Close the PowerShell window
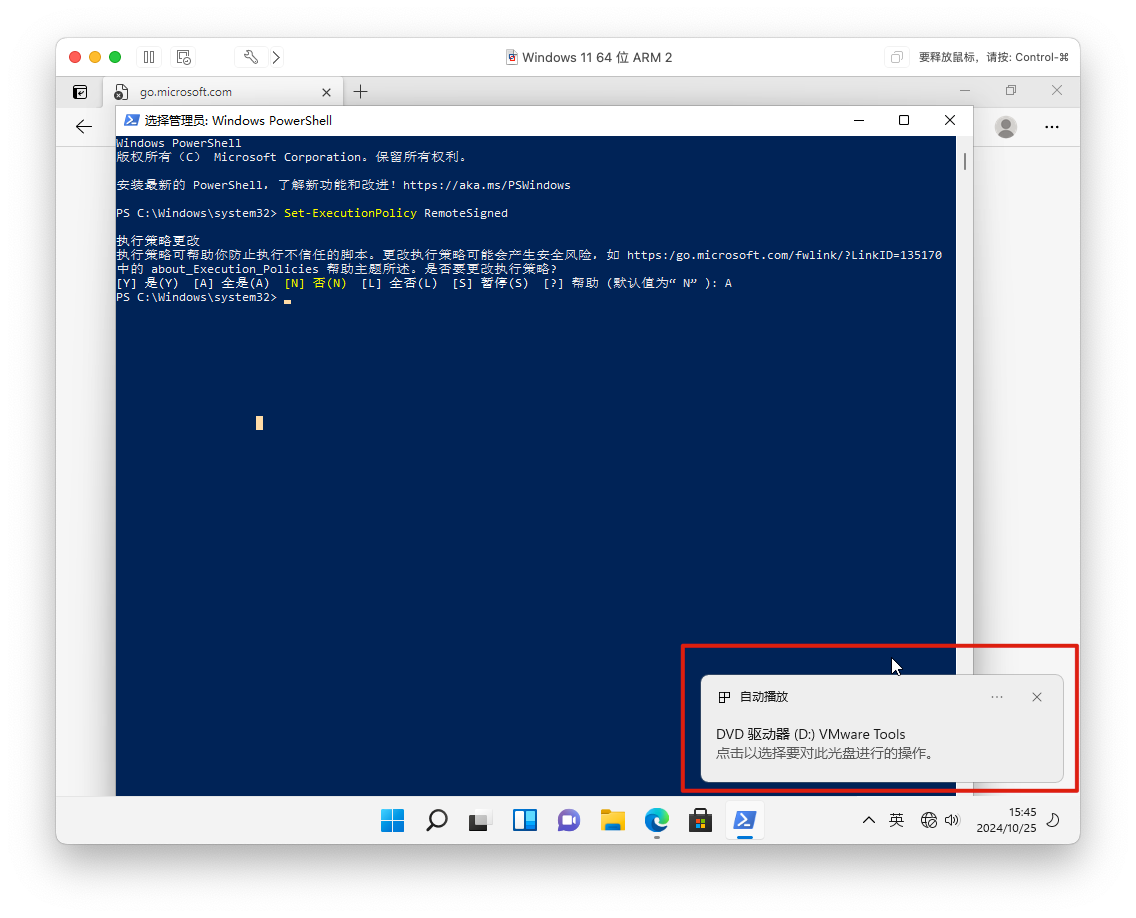 click(x=950, y=120)
